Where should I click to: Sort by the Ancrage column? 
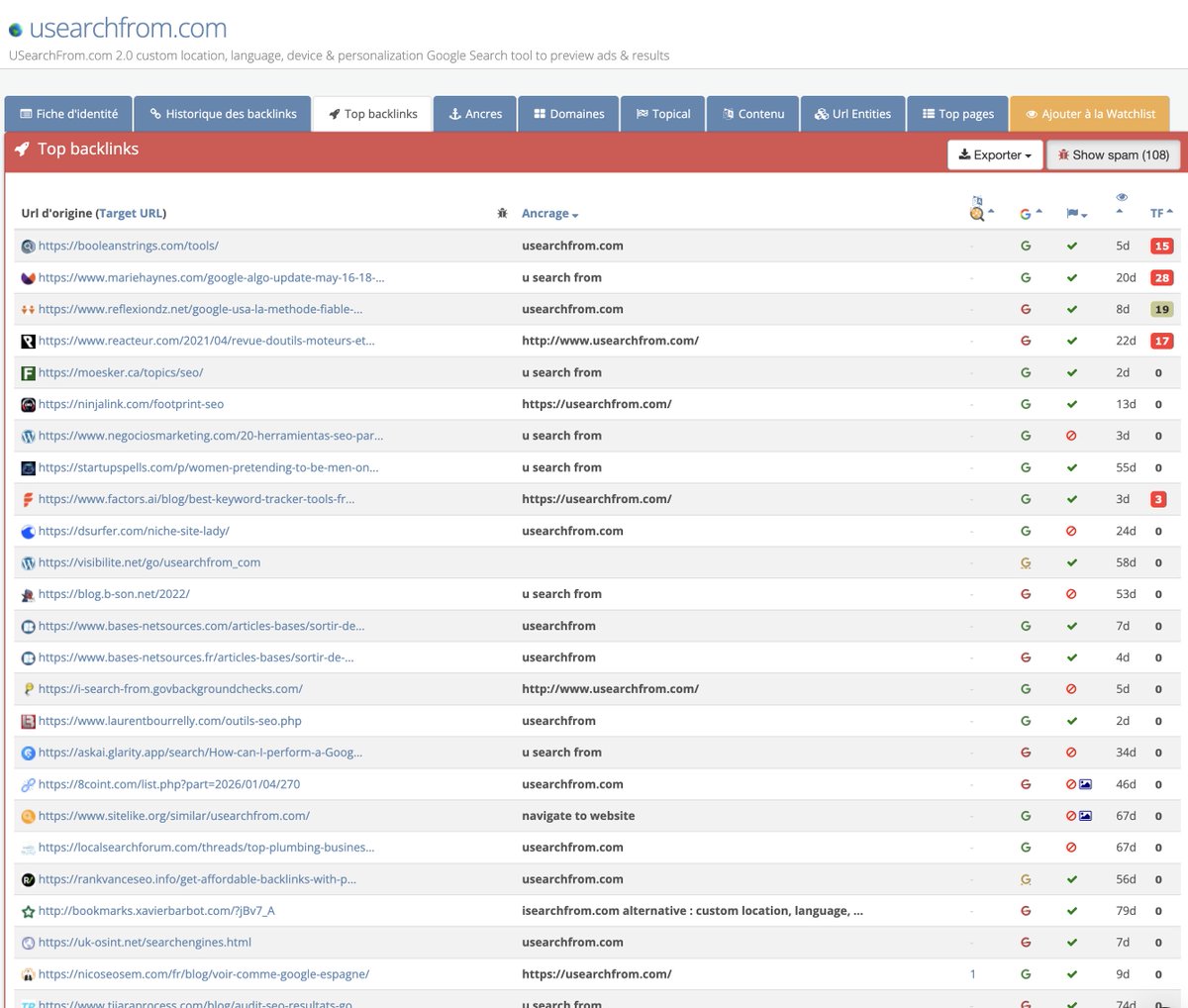549,213
